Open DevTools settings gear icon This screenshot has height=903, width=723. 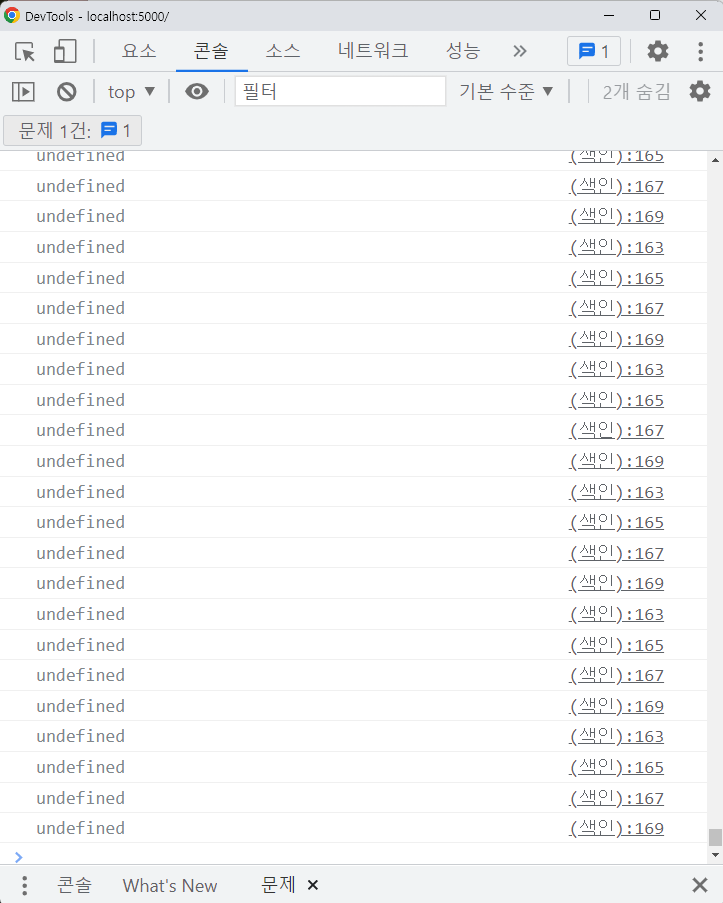point(657,51)
